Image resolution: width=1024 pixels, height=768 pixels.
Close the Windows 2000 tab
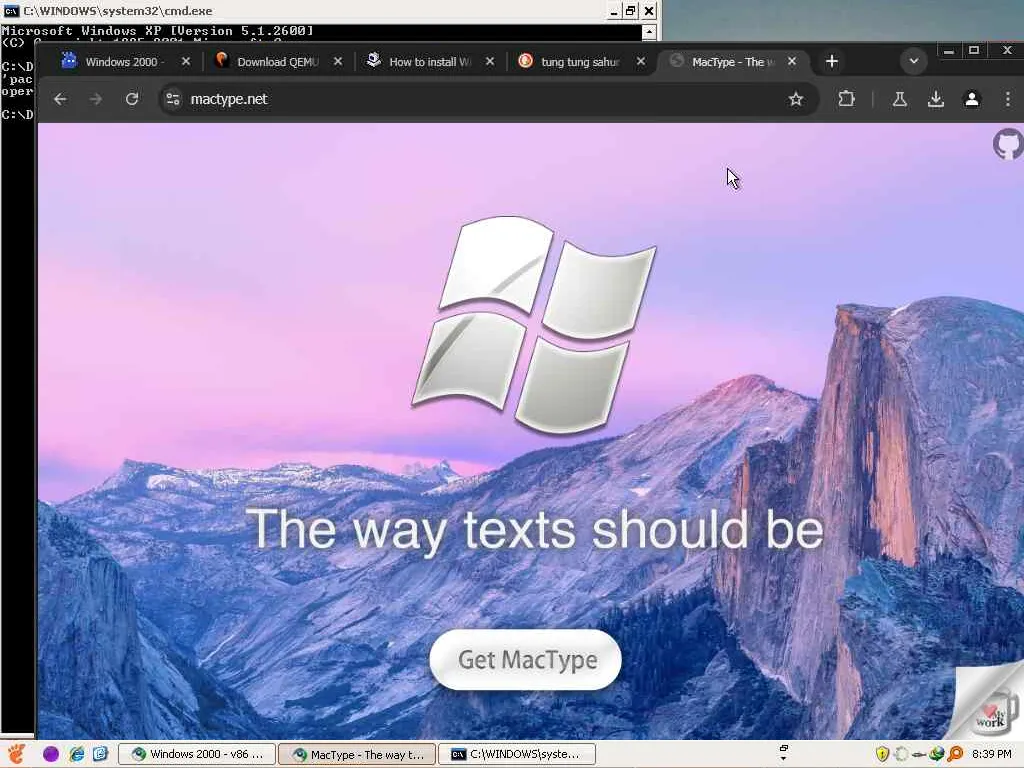[x=186, y=61]
